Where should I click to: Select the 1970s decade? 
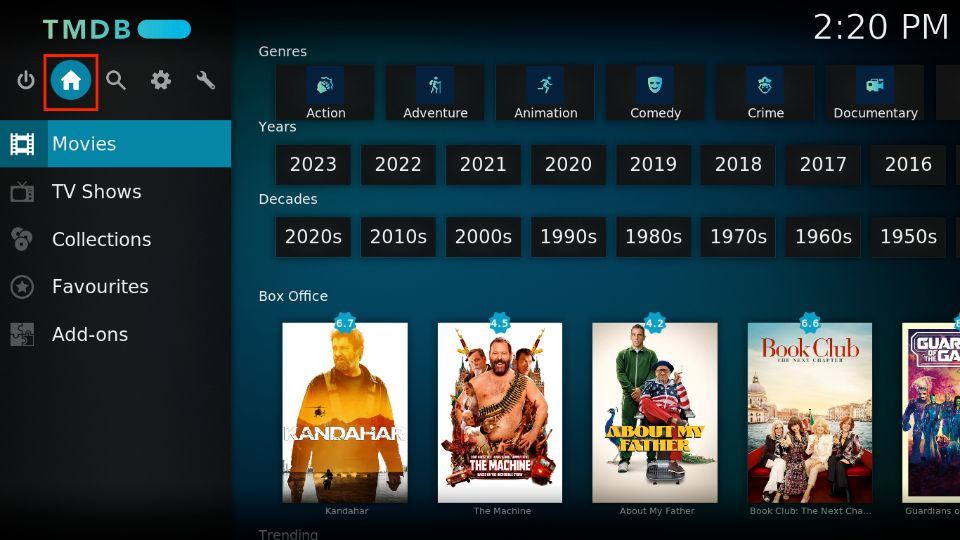coord(738,237)
